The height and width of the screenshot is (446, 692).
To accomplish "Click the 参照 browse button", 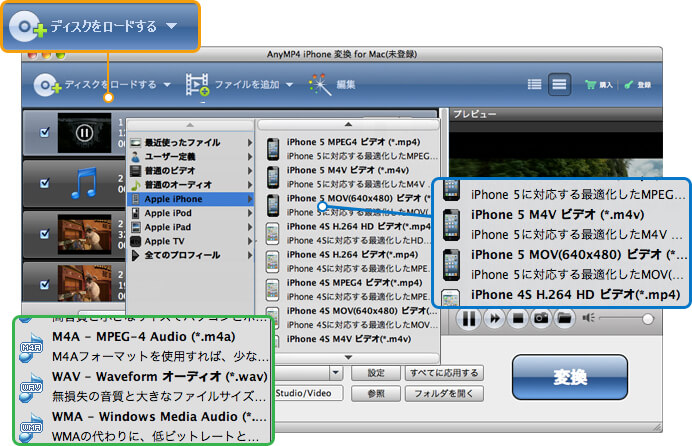I will coord(376,394).
